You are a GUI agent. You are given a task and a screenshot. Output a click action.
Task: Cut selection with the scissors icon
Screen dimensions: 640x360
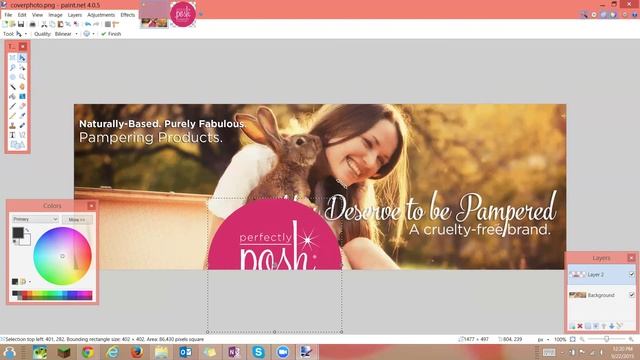point(44,24)
